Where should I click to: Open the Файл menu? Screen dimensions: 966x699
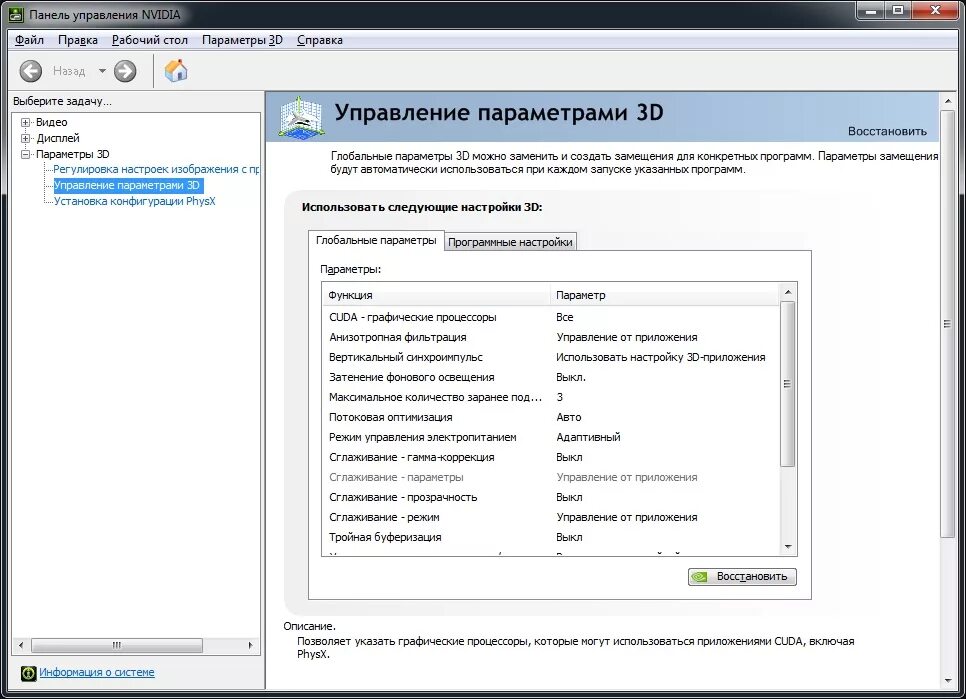(29, 40)
